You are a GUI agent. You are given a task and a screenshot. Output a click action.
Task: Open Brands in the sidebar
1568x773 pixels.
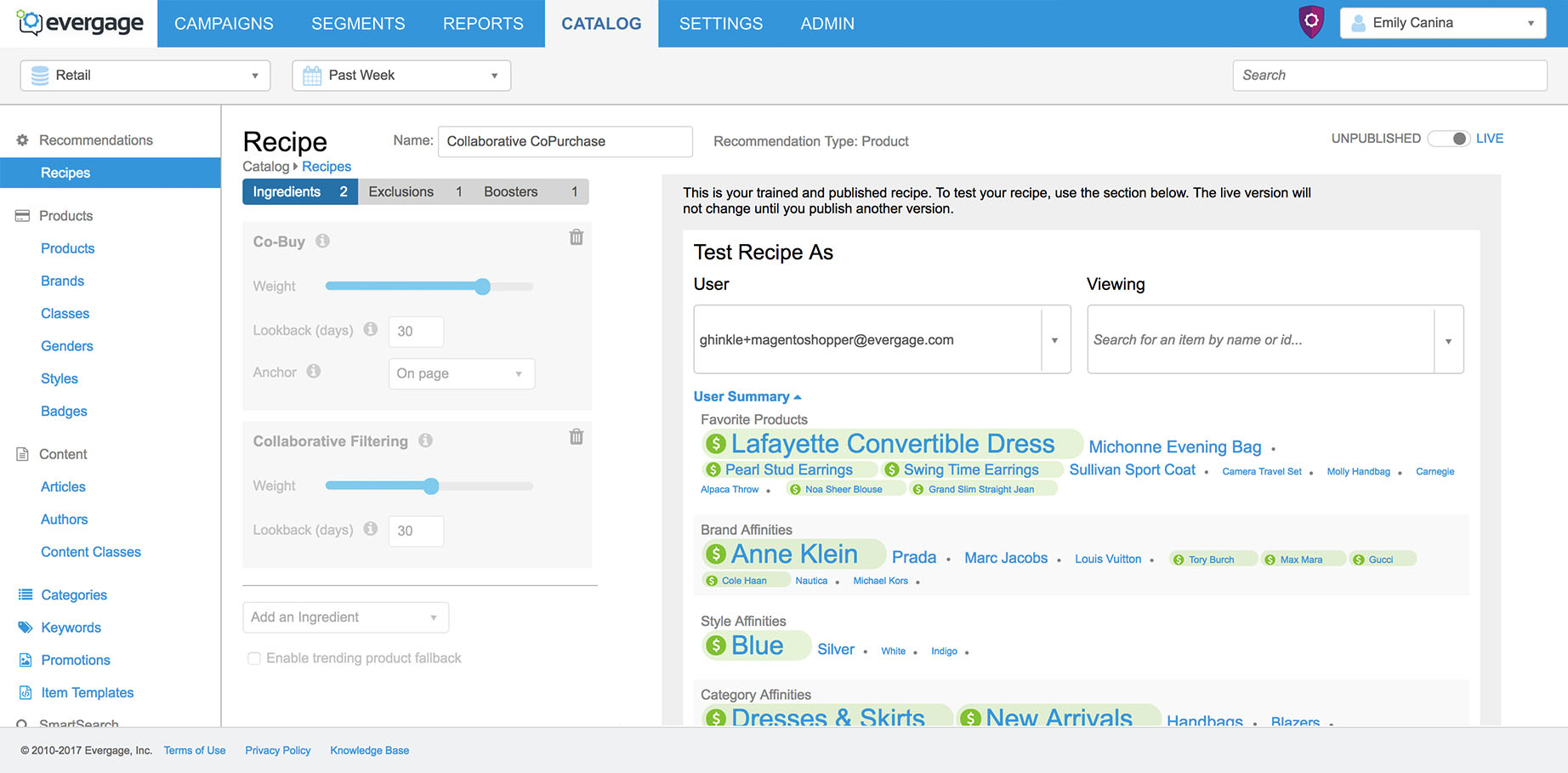[62, 281]
